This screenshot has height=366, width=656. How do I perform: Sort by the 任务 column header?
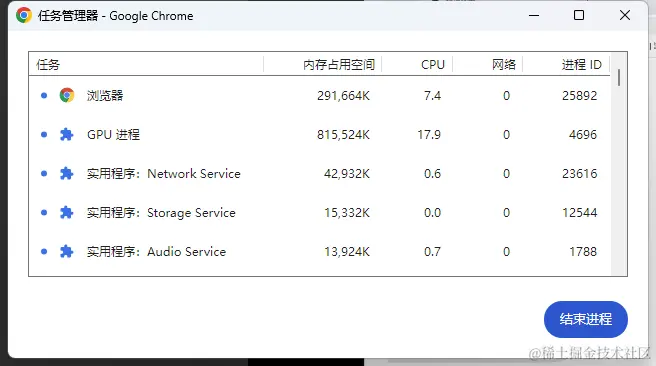pyautogui.click(x=146, y=64)
